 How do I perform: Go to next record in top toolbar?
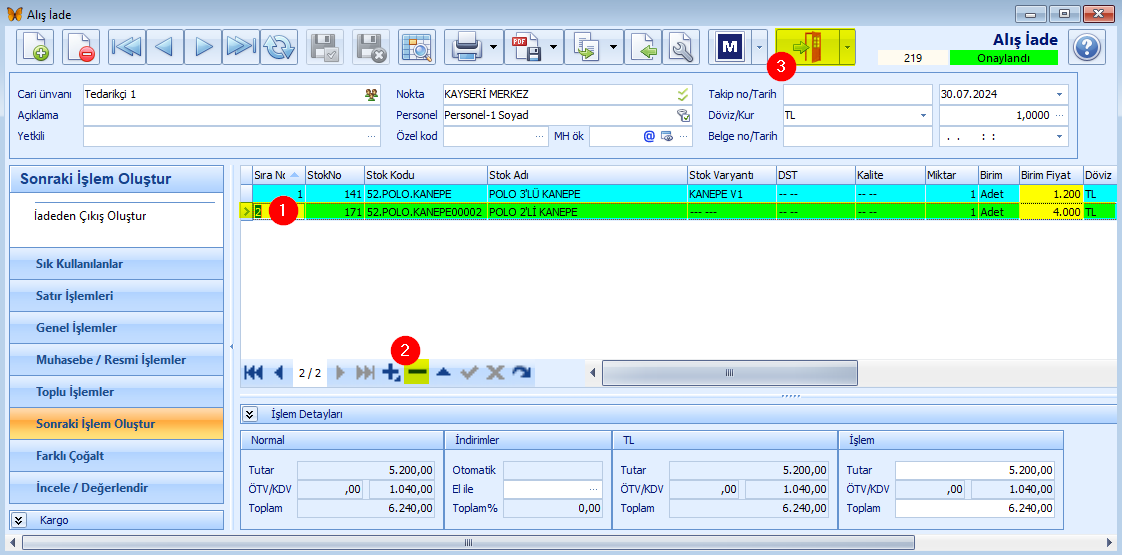[x=203, y=48]
